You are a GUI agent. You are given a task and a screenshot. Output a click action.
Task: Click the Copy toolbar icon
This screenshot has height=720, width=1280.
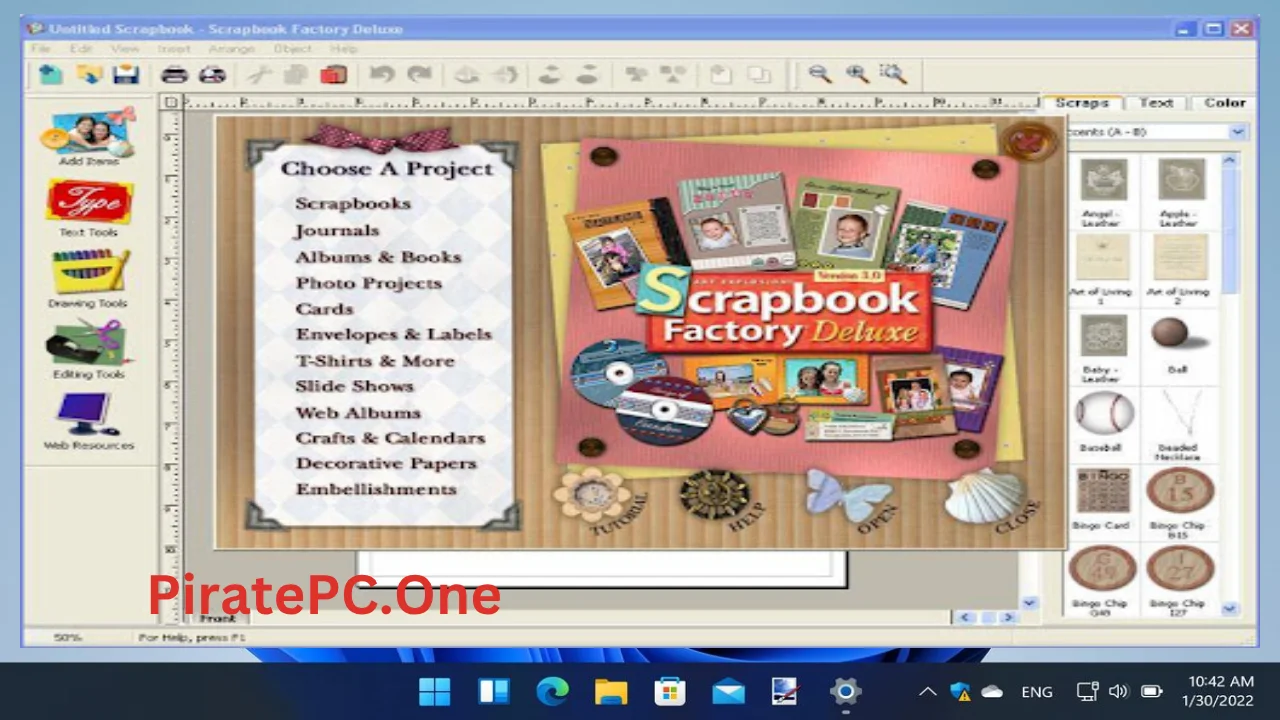click(x=295, y=74)
